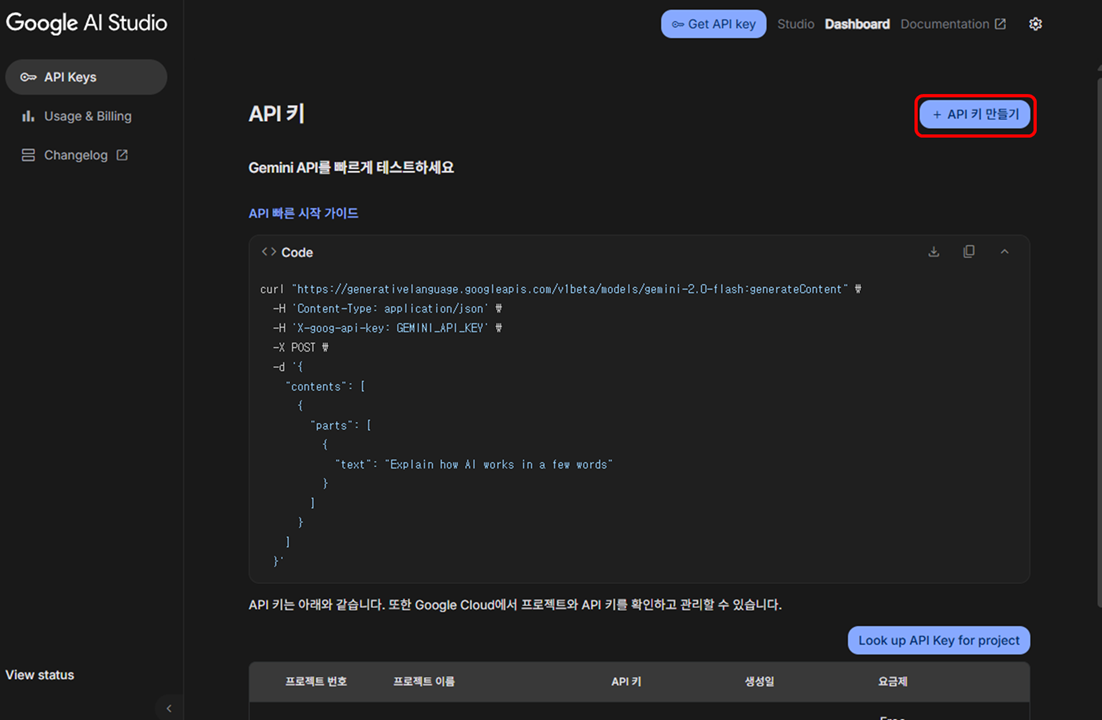Collapse the left sidebar arrow

click(169, 708)
